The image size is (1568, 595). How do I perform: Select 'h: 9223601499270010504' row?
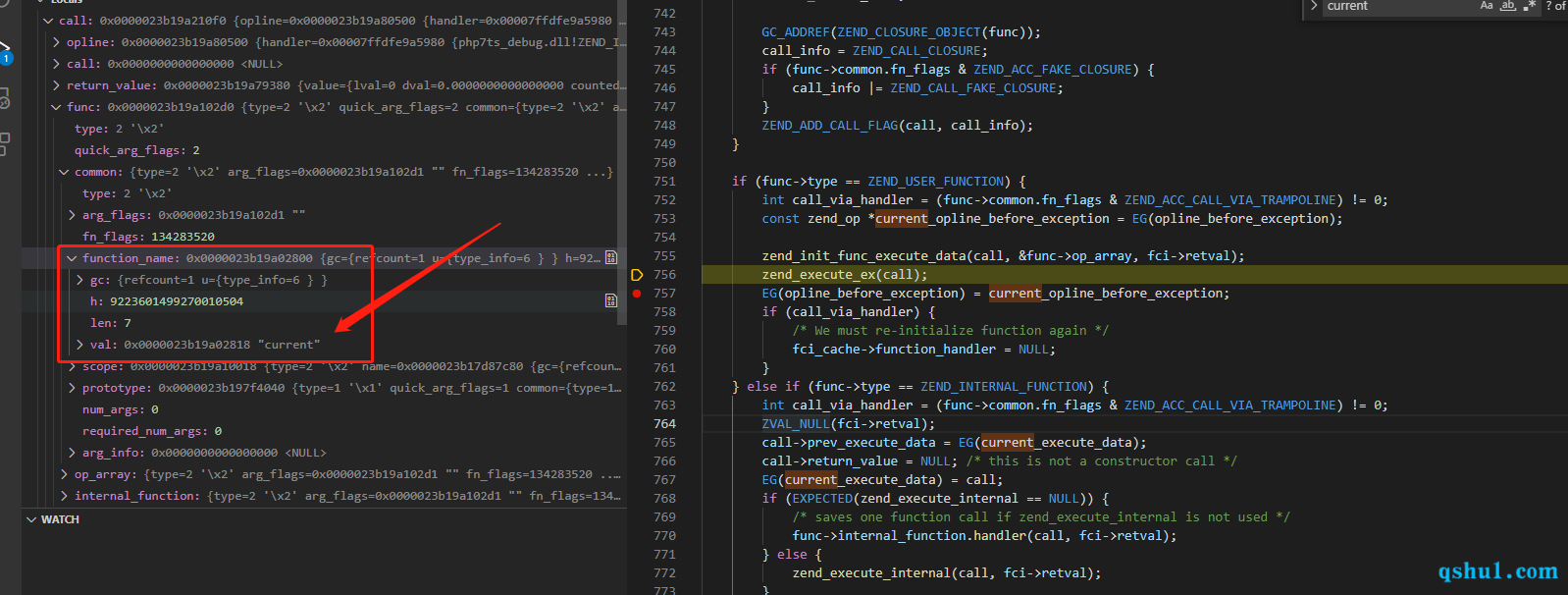tap(324, 301)
